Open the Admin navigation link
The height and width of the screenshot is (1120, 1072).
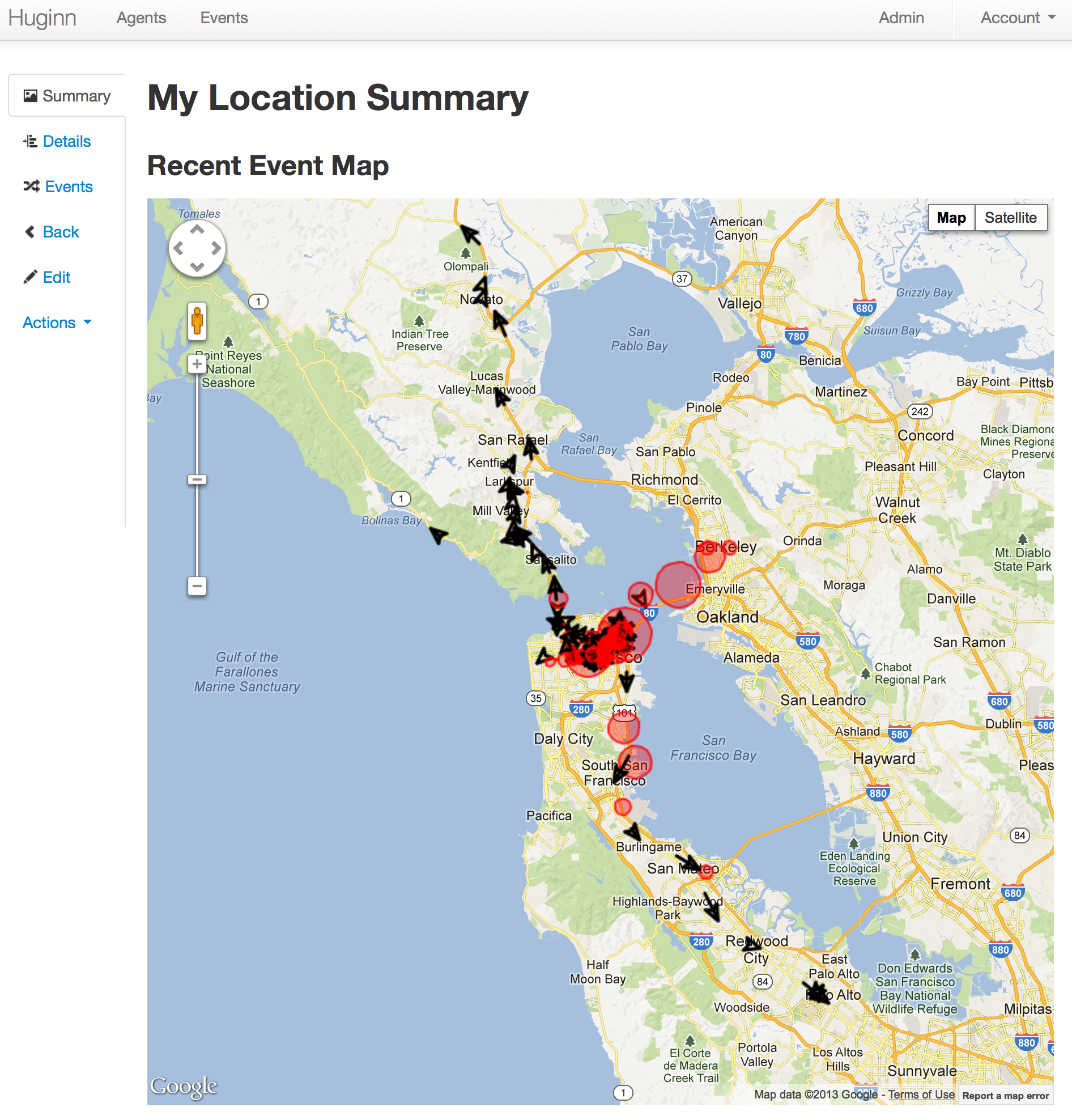coord(901,18)
